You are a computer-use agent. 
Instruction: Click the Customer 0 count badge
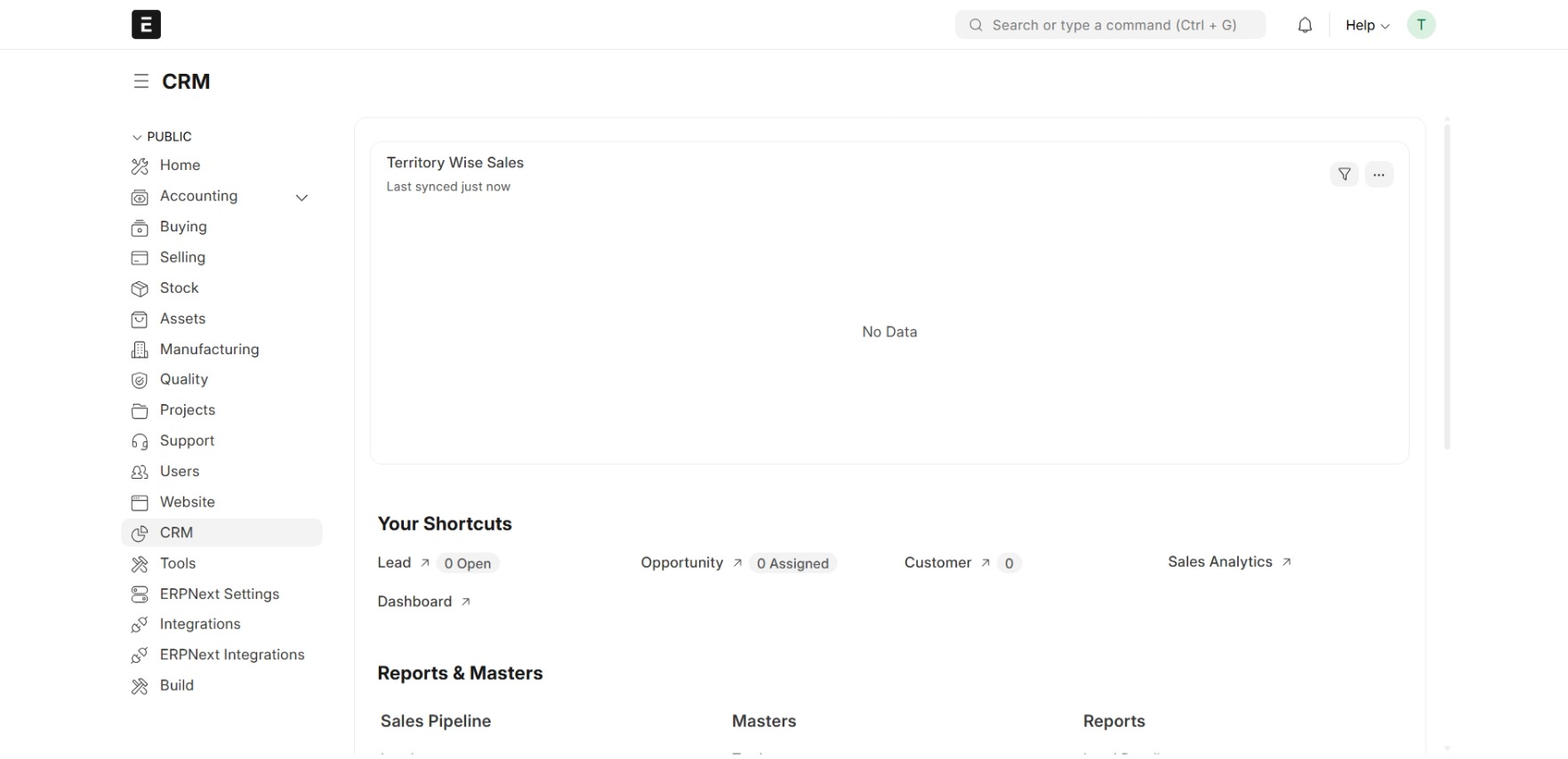1009,564
